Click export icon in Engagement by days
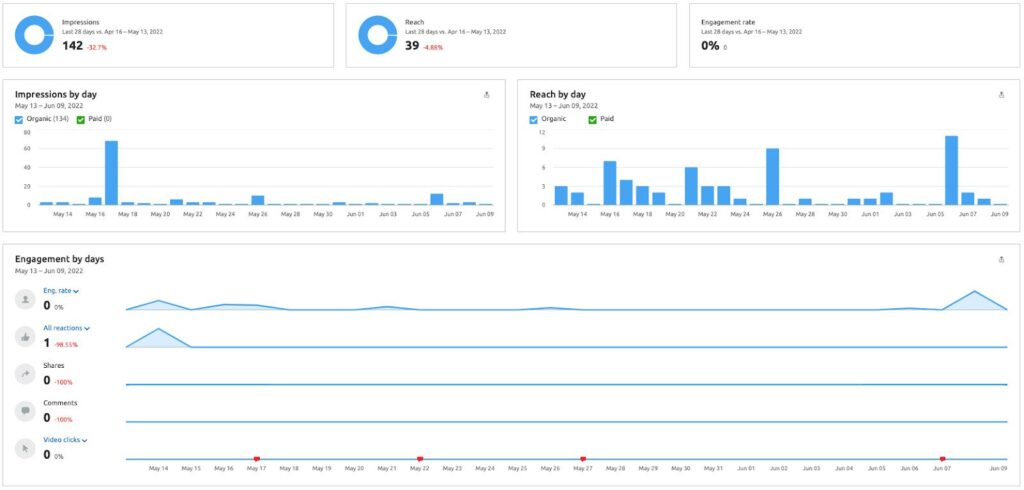The width and height of the screenshot is (1024, 490). [1001, 259]
